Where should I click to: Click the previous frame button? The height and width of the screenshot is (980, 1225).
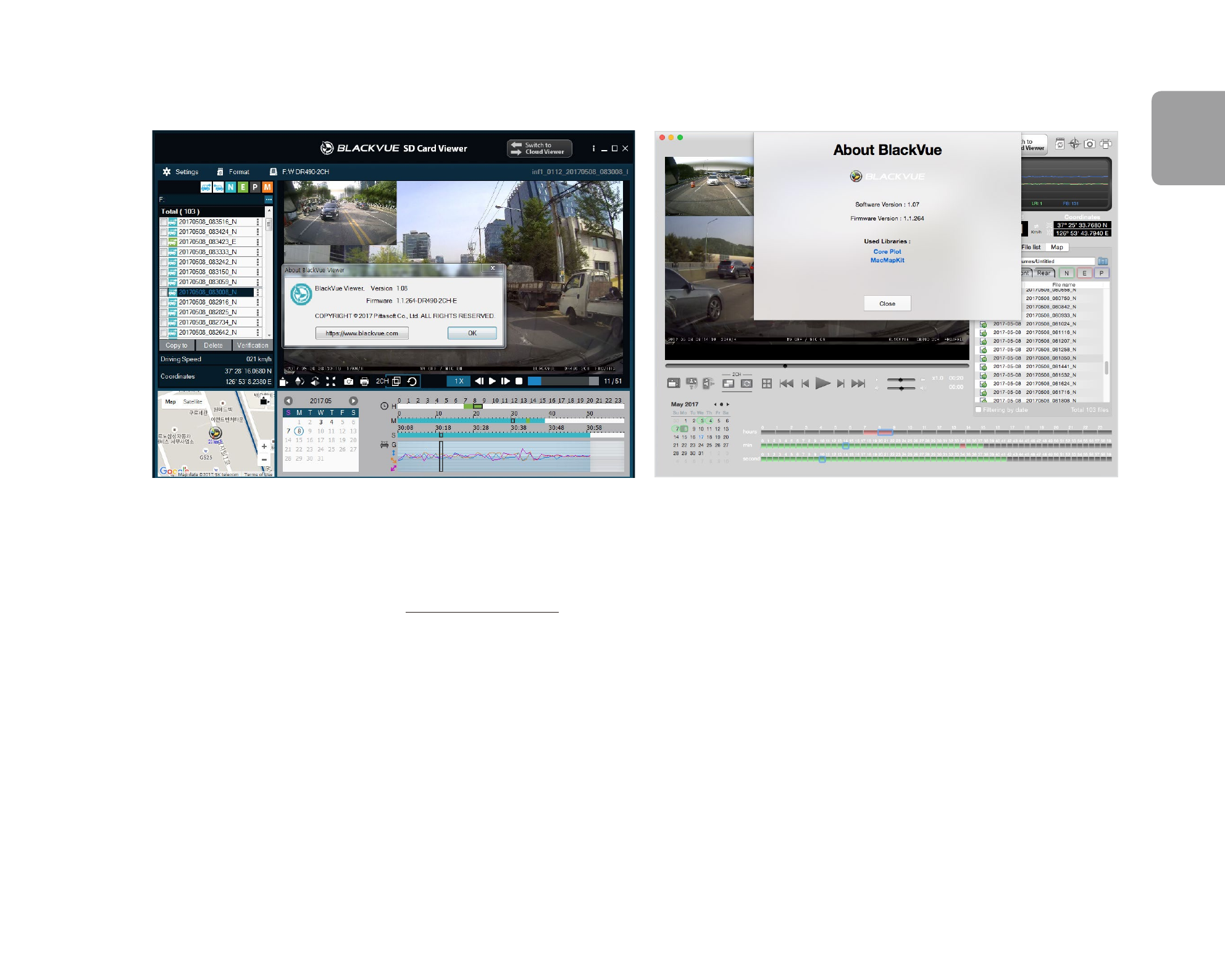pos(479,381)
